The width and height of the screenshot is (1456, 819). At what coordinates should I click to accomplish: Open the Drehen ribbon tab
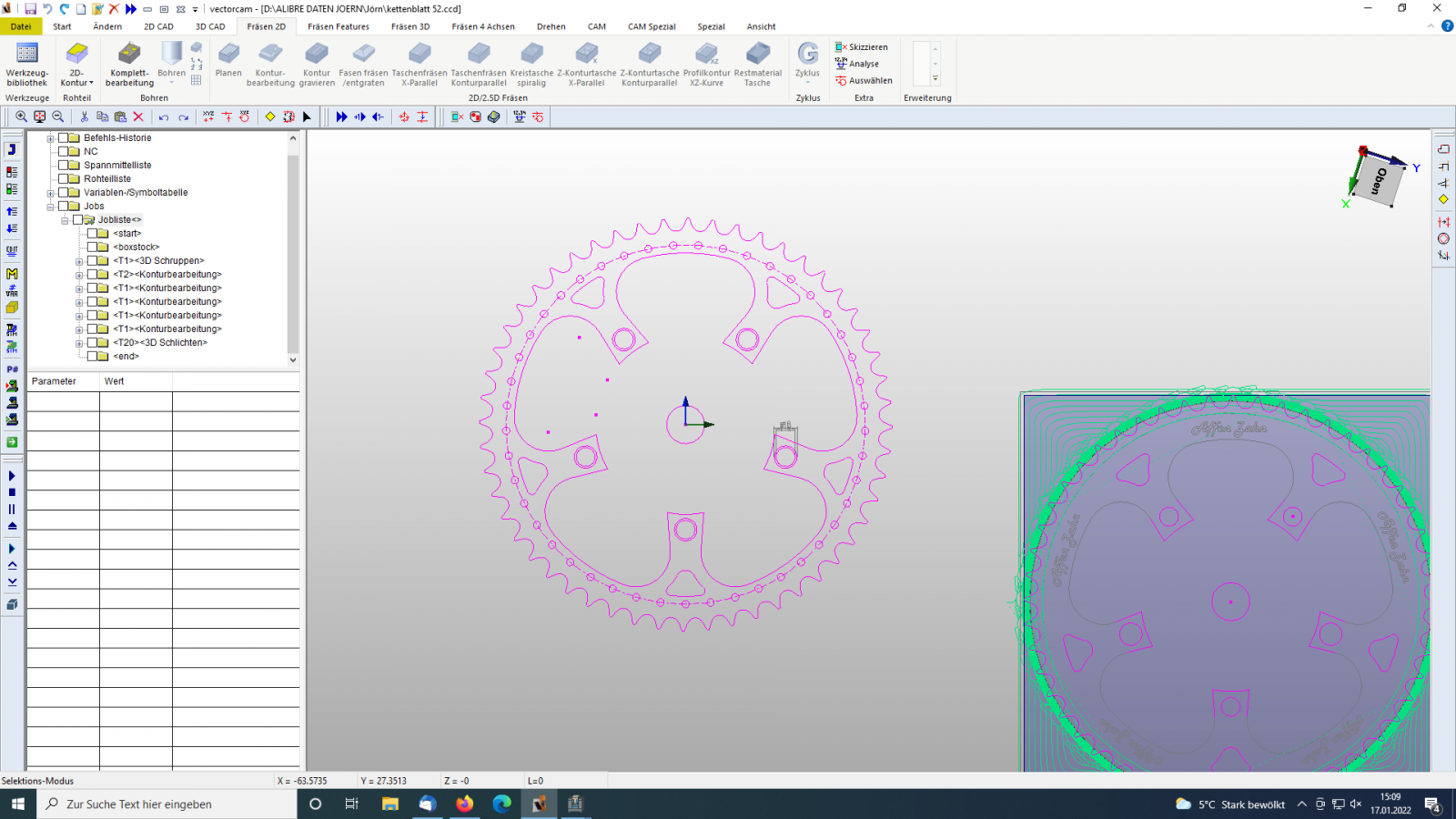(x=551, y=26)
